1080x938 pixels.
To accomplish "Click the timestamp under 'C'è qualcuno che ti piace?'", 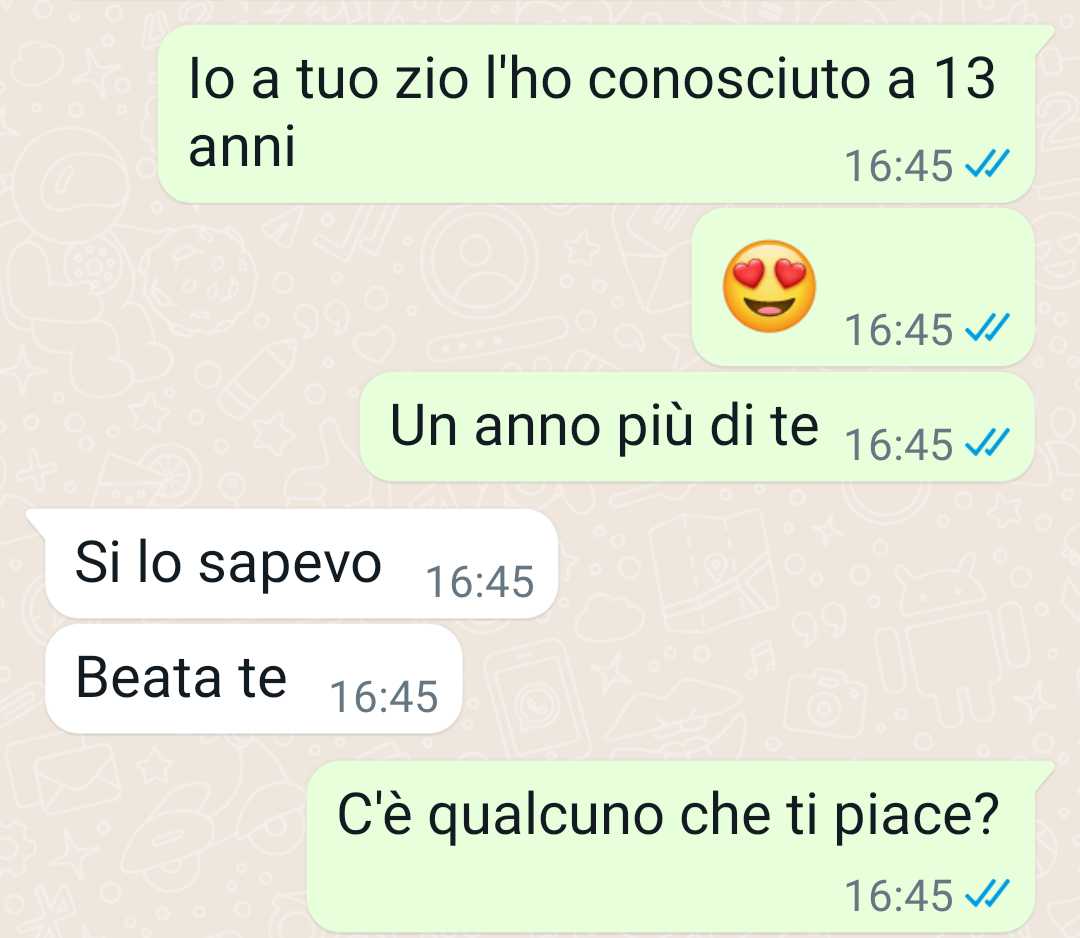I will tap(899, 896).
